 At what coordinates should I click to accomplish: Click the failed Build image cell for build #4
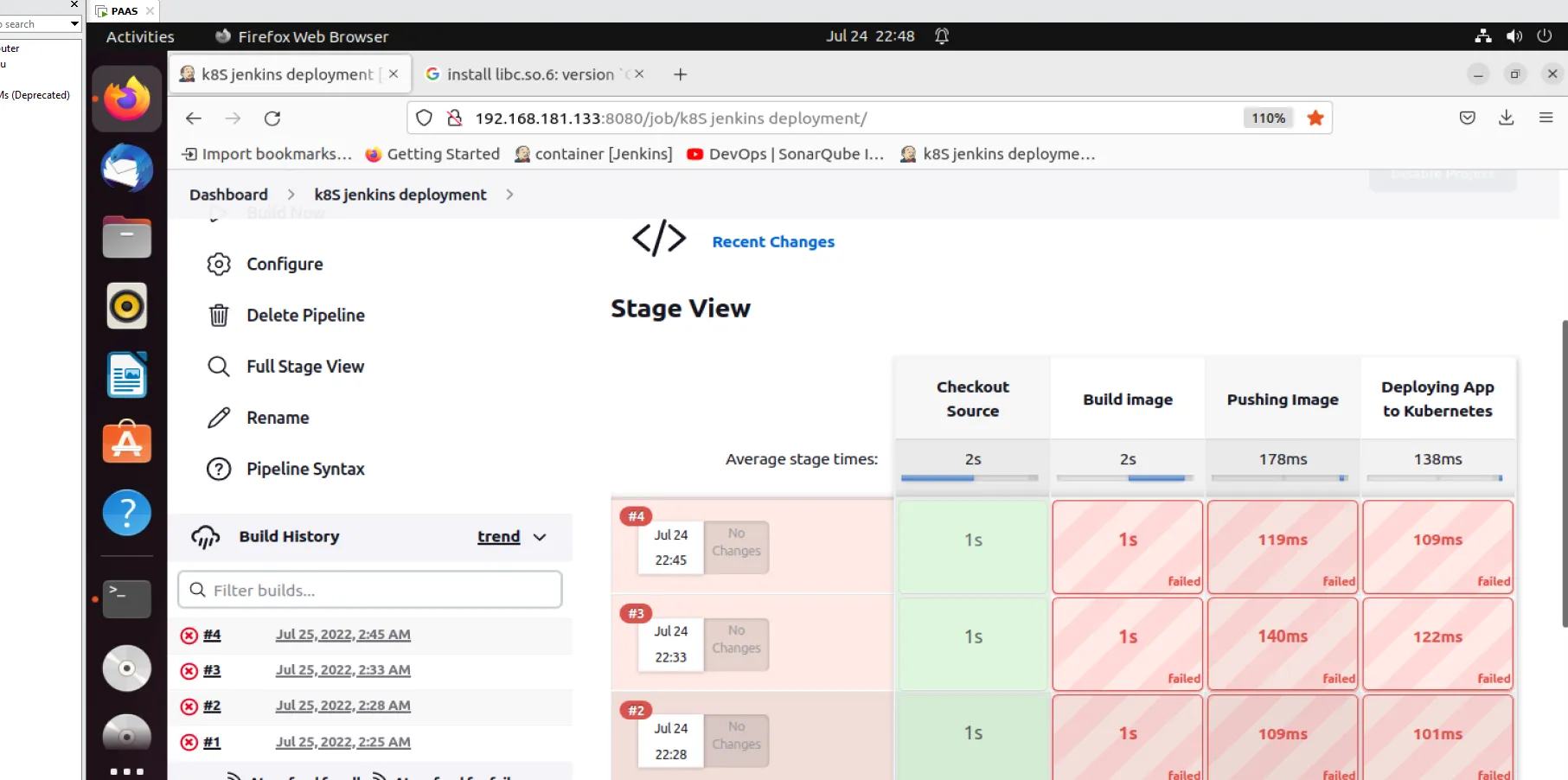coord(1128,547)
